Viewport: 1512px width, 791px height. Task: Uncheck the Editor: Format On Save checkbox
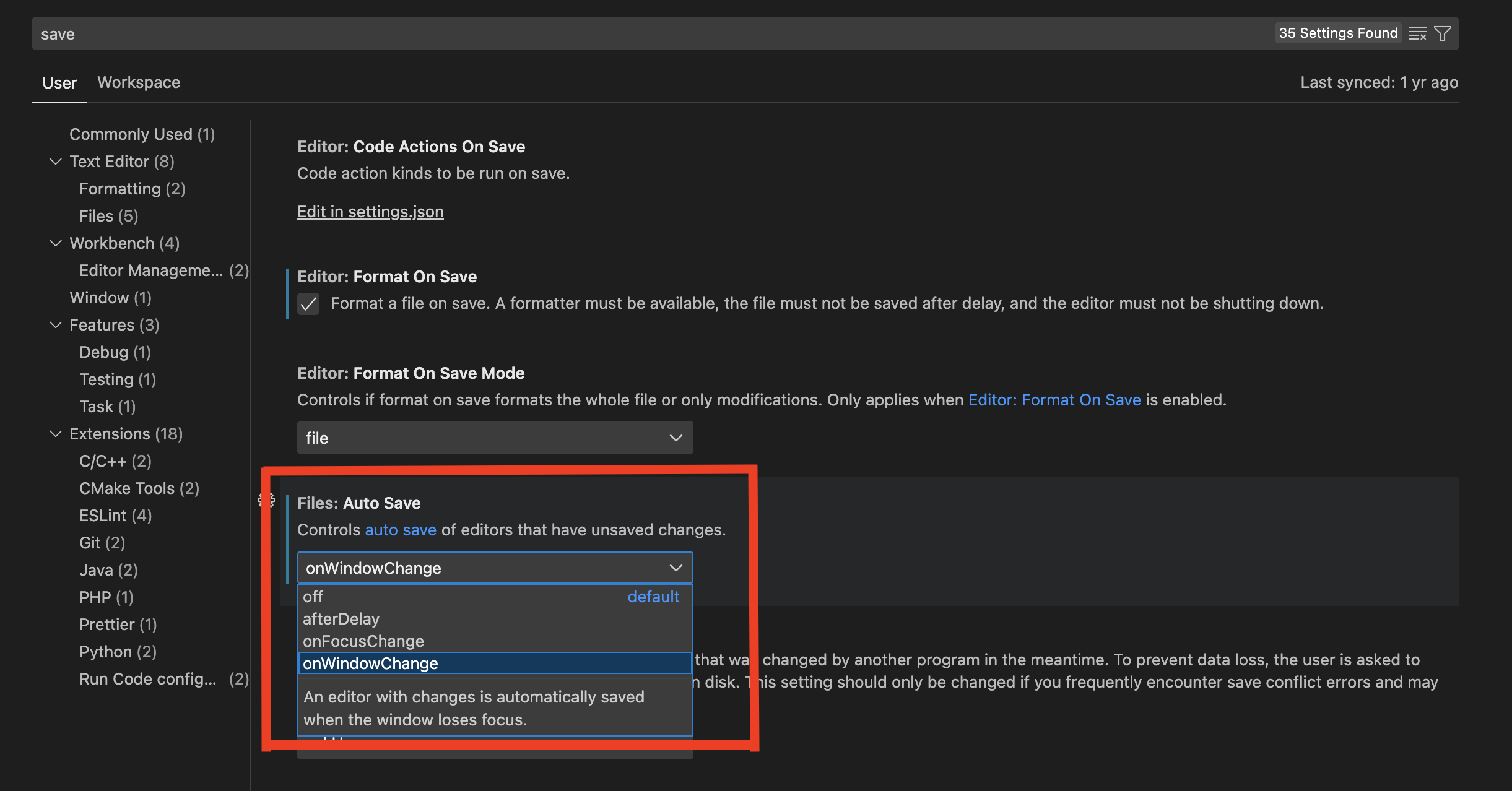308,304
